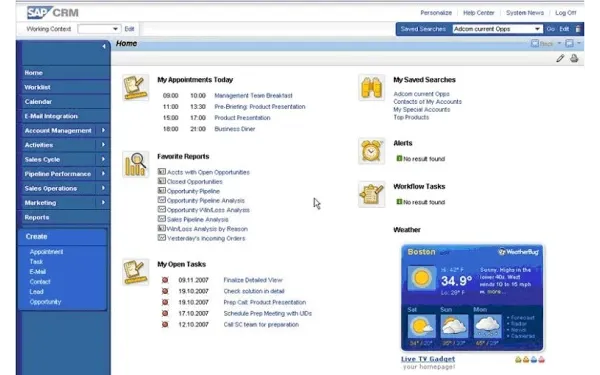Open Contacts of My Accounts saved search
The image size is (600, 375).
[x=427, y=102]
